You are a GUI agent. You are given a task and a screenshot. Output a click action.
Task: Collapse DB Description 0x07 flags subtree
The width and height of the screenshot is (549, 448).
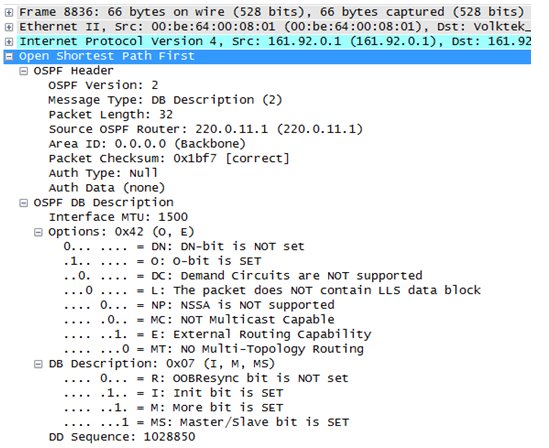[38, 364]
